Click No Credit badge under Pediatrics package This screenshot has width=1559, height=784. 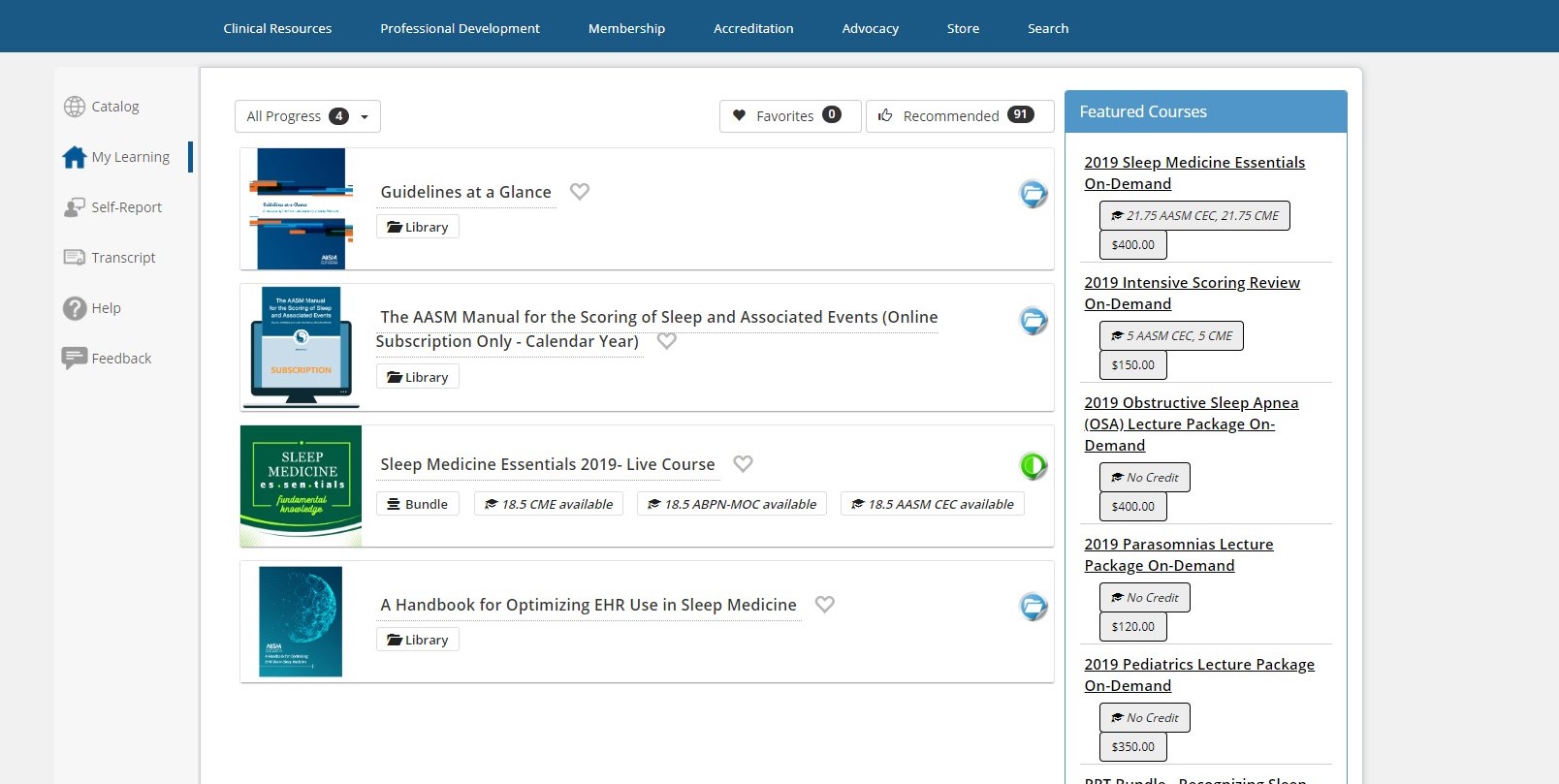click(1145, 718)
